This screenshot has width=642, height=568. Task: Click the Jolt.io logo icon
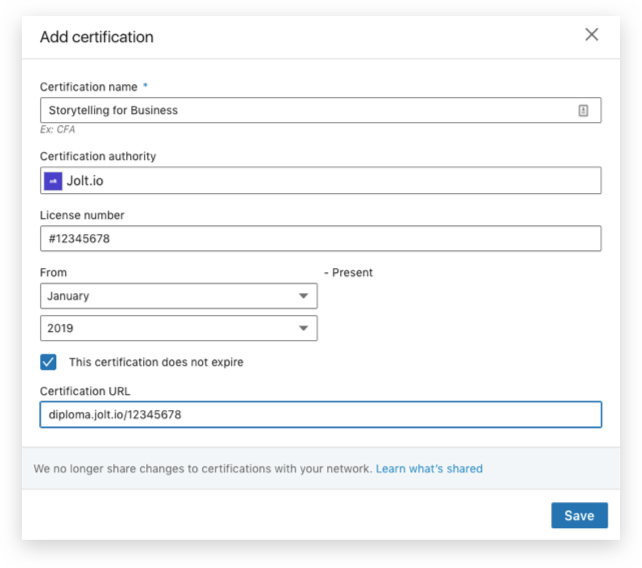(x=53, y=181)
